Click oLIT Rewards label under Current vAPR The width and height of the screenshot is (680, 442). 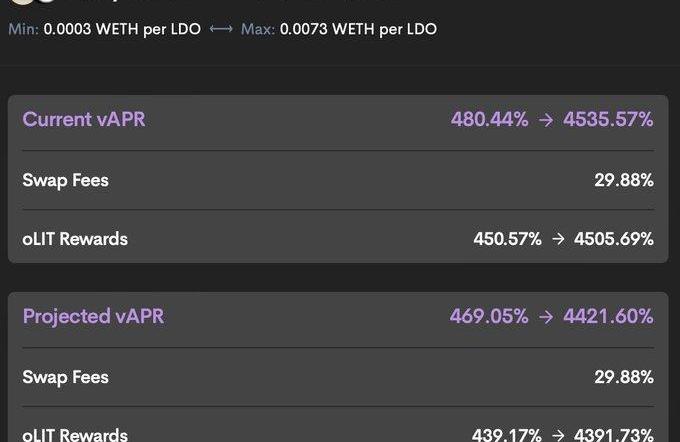(x=75, y=239)
